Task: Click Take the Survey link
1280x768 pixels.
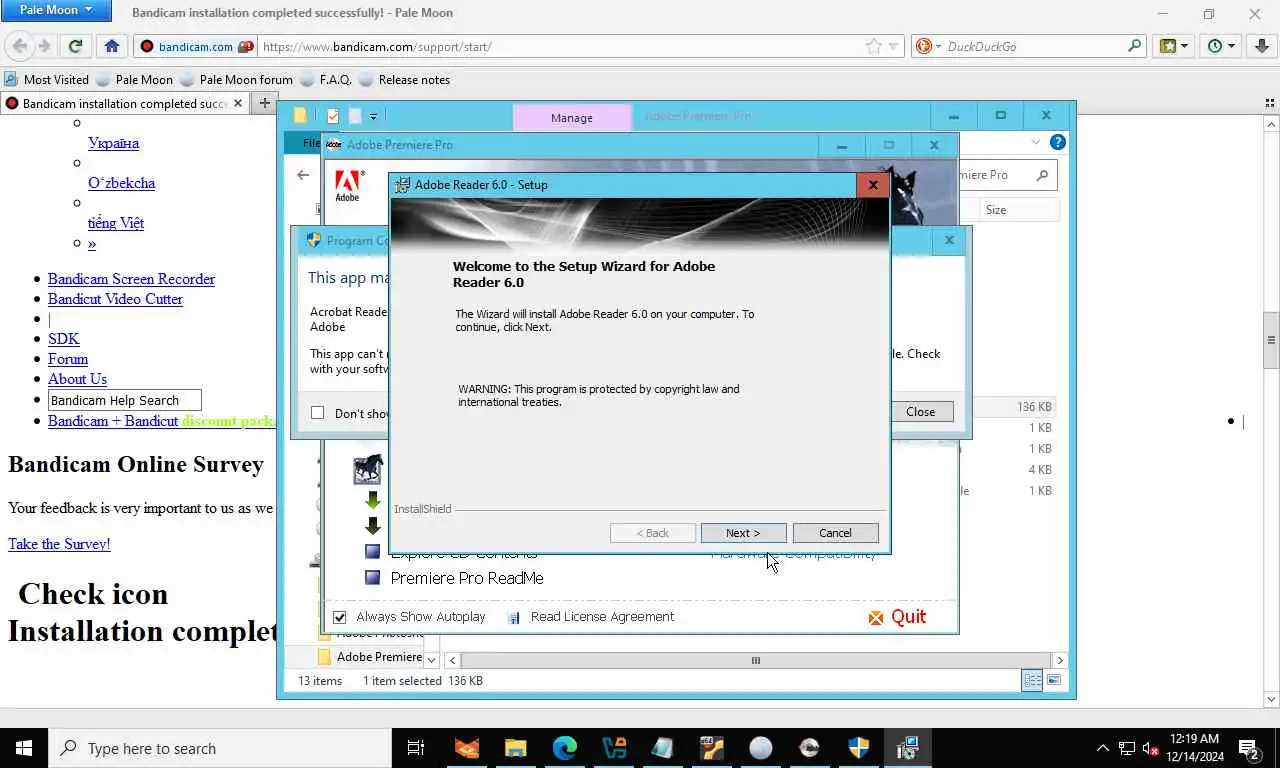Action: (x=59, y=544)
